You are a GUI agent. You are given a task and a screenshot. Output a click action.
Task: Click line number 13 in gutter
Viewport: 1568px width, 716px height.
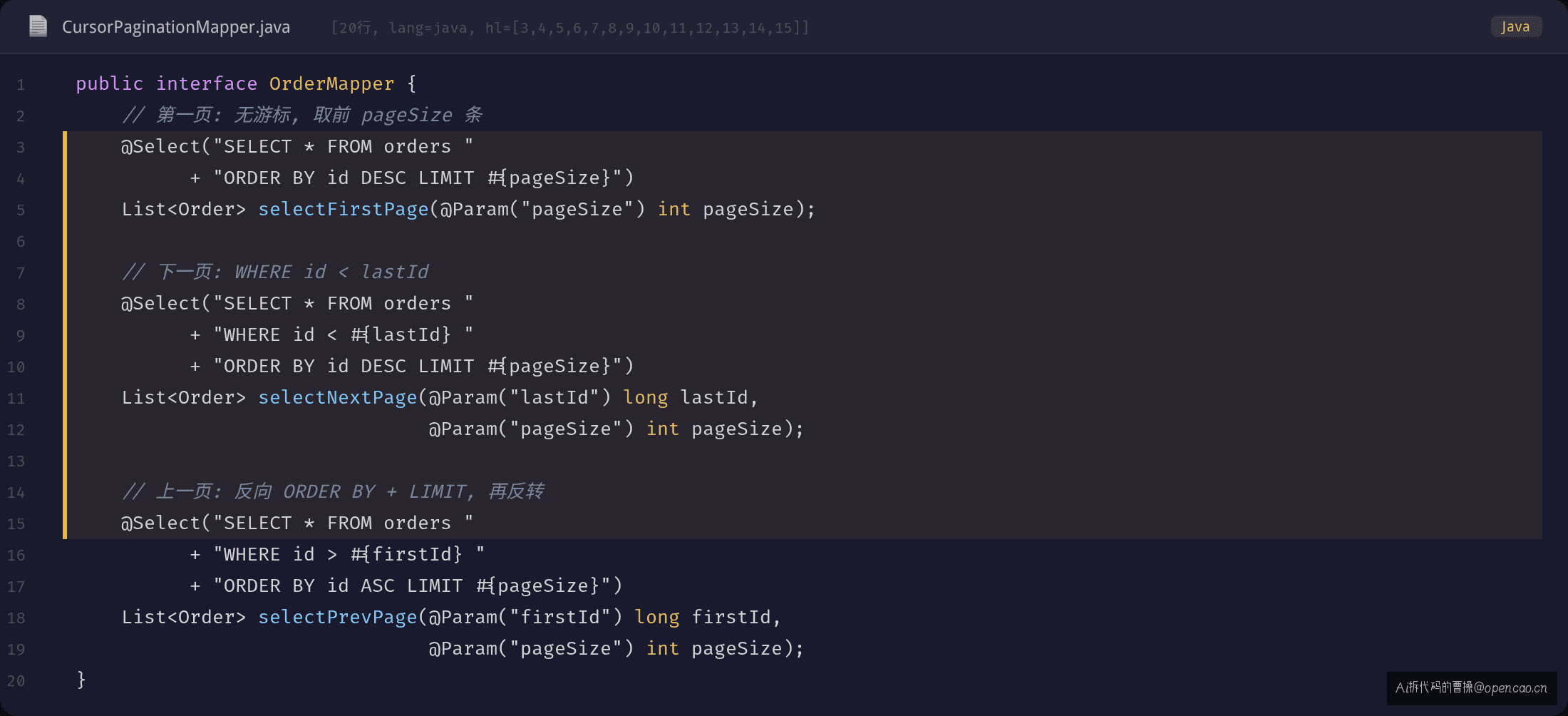[16, 461]
